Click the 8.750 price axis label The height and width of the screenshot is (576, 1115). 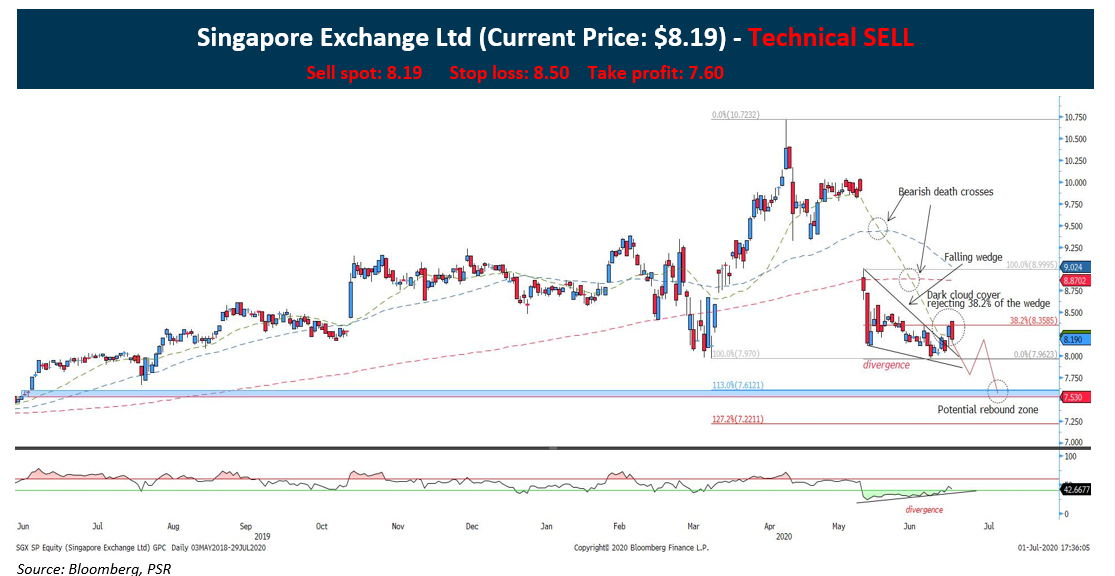tap(1076, 292)
